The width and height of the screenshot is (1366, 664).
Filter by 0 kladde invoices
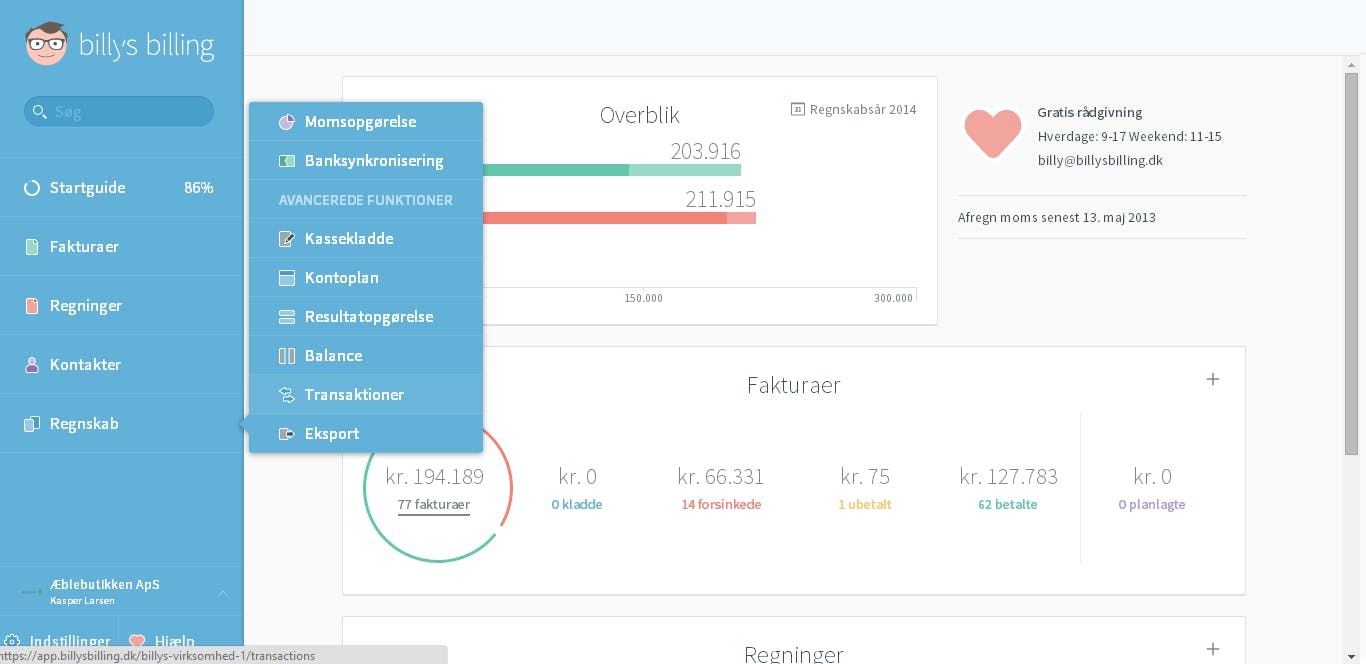click(577, 504)
